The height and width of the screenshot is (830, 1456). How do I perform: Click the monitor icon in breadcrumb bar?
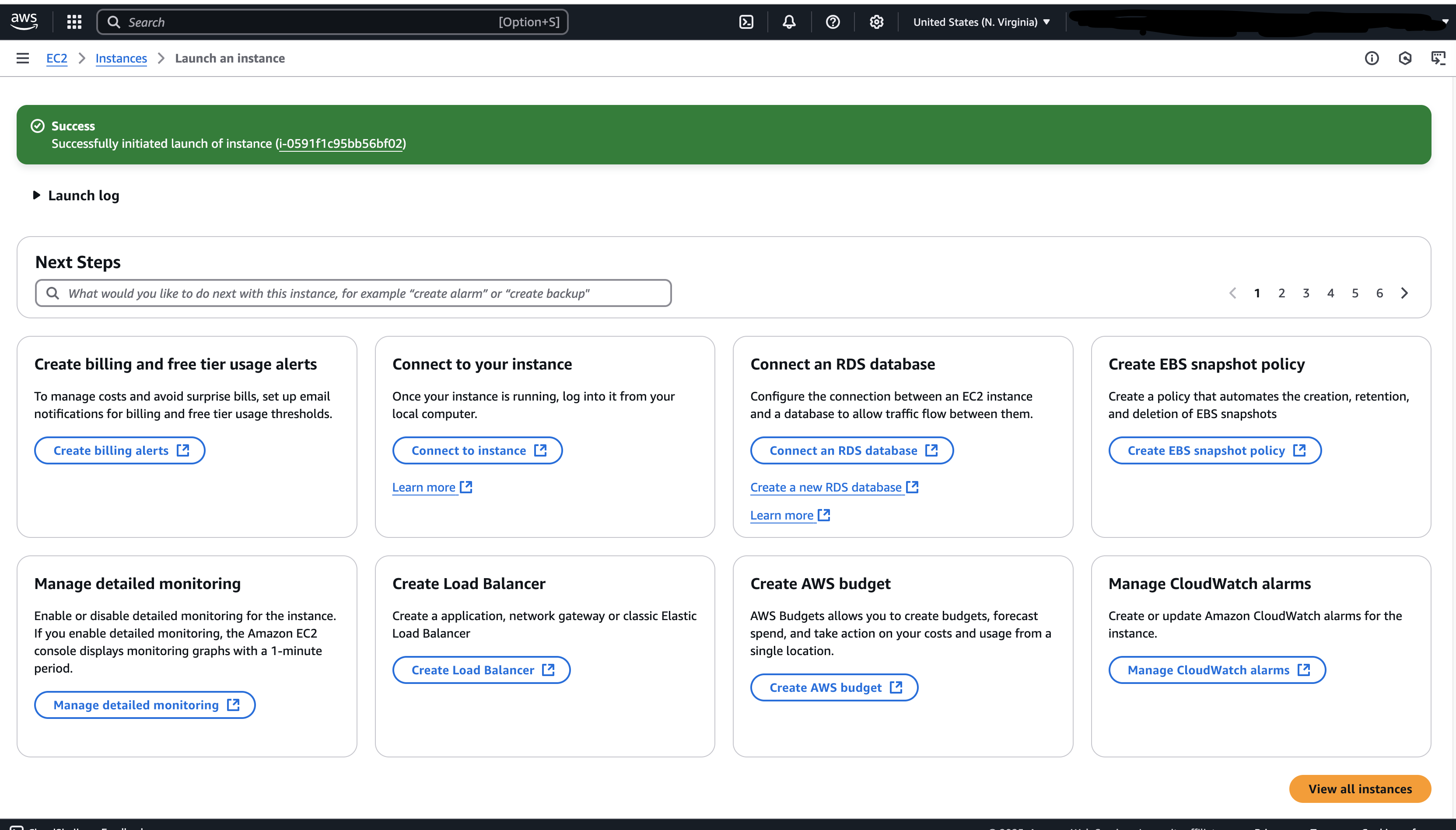click(x=1438, y=58)
